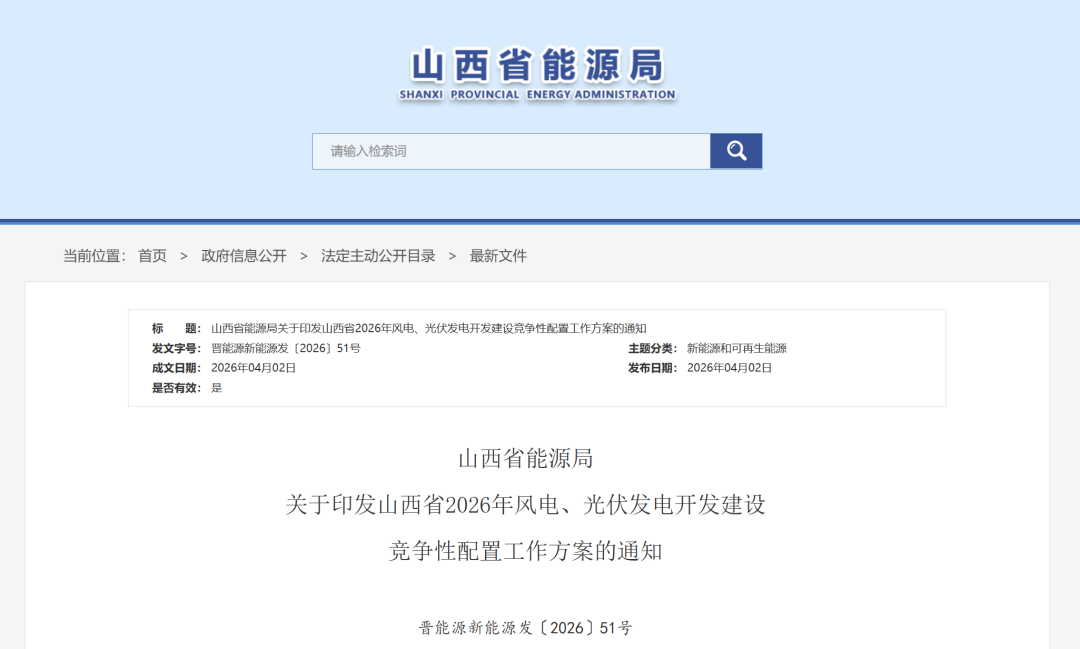Click the 当前位置 label

point(94,256)
